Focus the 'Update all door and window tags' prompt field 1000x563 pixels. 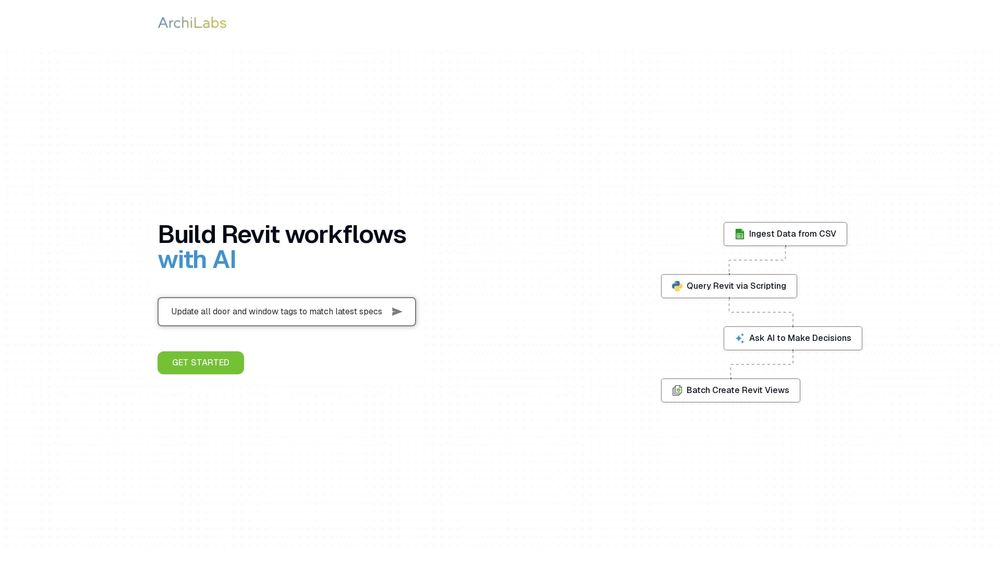pos(286,312)
